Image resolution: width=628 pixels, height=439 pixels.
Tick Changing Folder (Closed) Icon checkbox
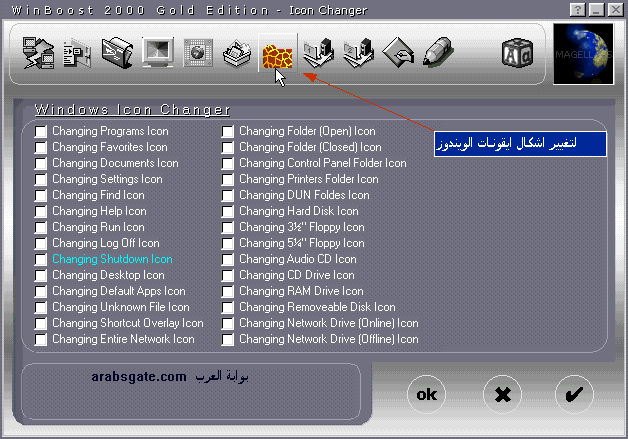click(227, 147)
